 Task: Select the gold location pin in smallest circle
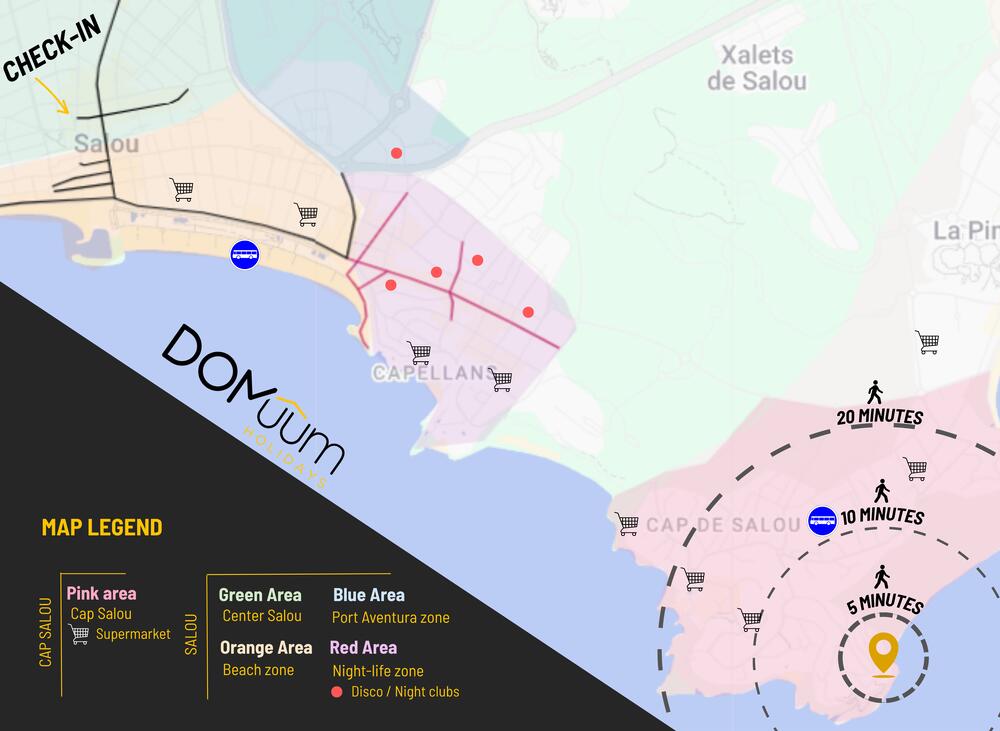tap(883, 654)
